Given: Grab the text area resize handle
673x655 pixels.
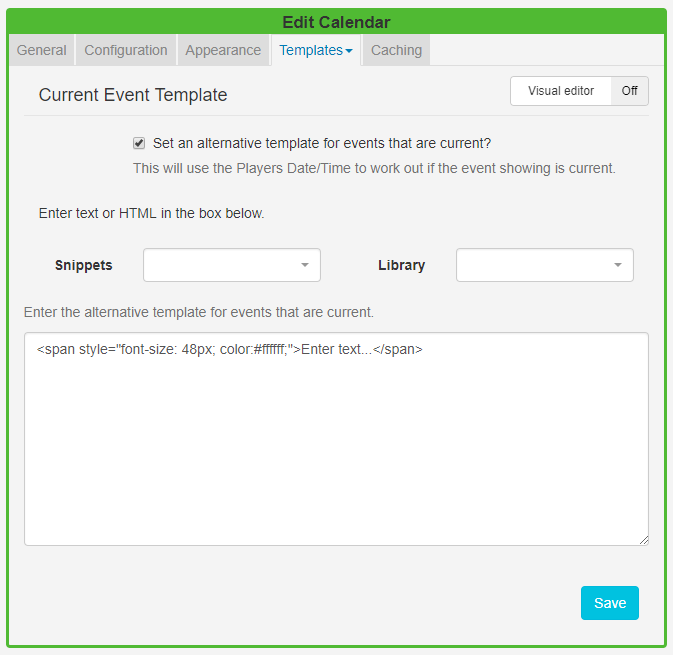Looking at the screenshot, I should [643, 540].
